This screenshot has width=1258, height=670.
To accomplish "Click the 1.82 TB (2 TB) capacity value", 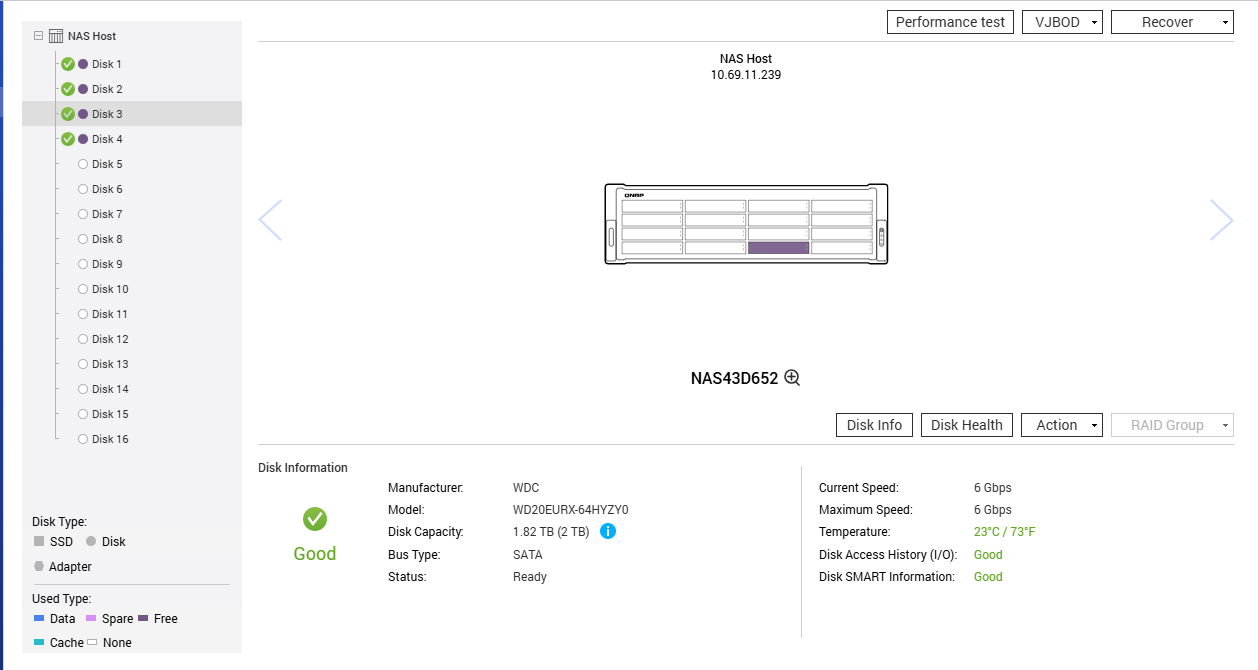I will [551, 532].
